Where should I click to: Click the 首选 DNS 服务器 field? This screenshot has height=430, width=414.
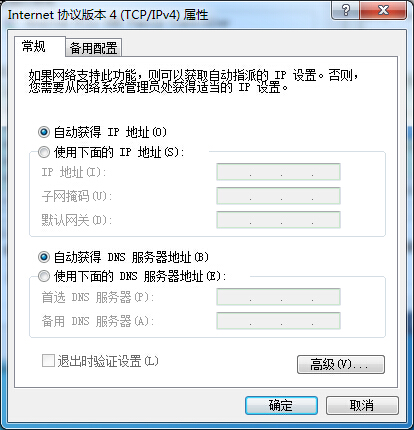click(278, 297)
